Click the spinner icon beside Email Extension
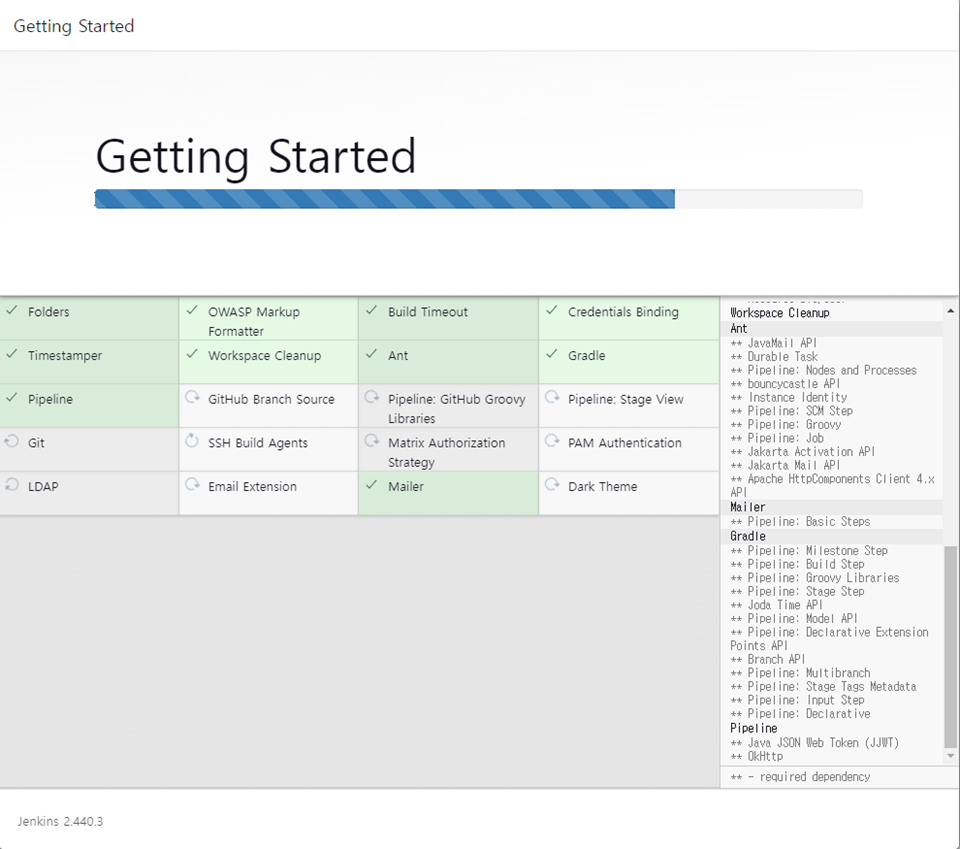The image size is (960, 849). [192, 485]
